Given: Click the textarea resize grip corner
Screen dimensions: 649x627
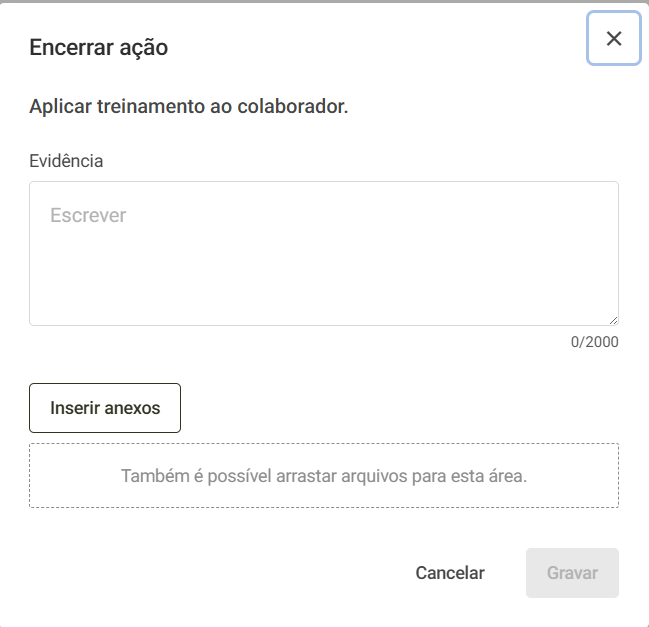Looking at the screenshot, I should click(613, 320).
